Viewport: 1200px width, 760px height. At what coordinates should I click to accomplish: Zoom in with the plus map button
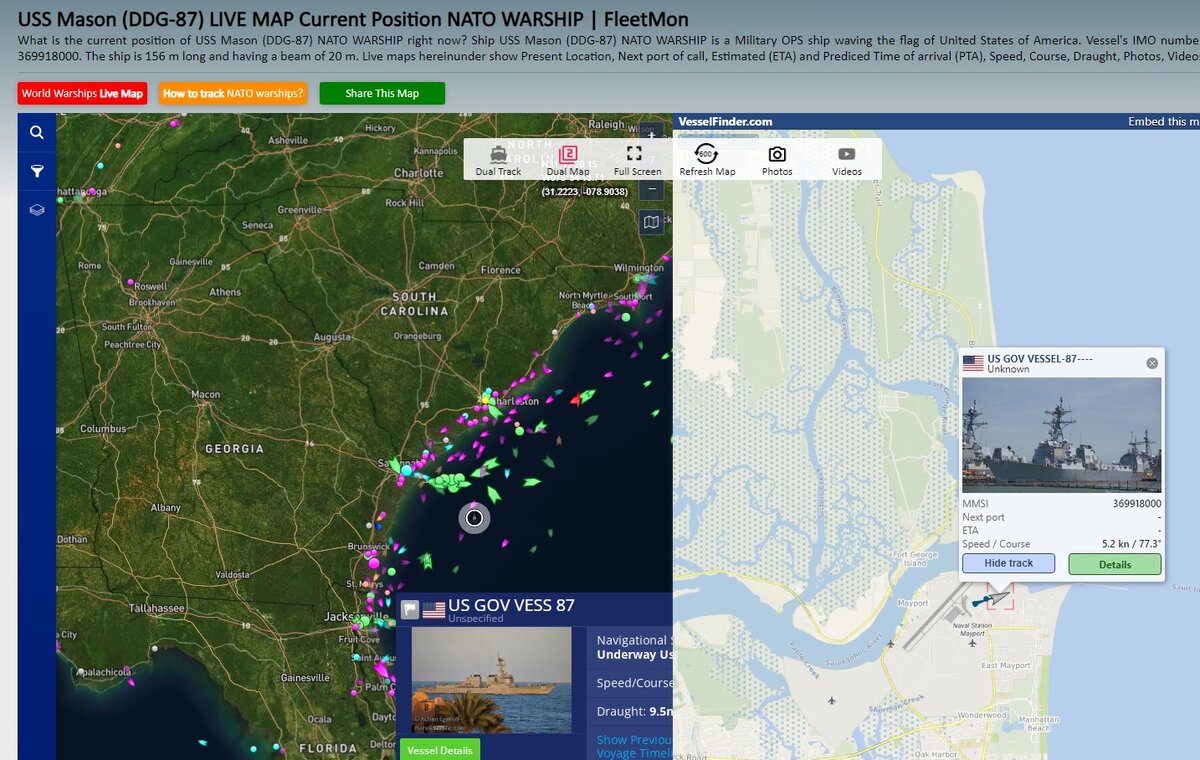(x=651, y=133)
